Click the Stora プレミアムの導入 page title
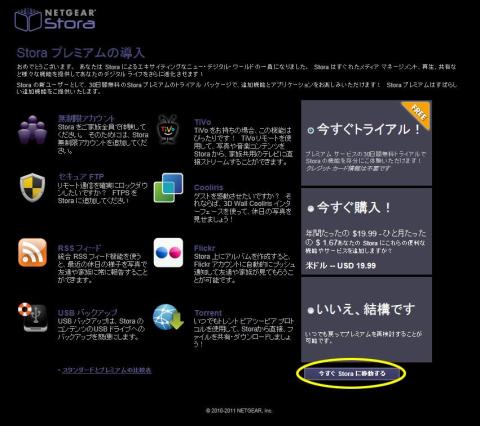The height and width of the screenshot is (426, 480). coord(81,53)
